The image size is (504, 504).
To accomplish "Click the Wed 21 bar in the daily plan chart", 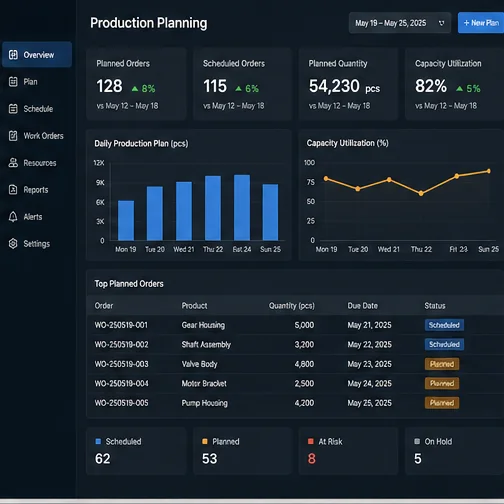I will [x=184, y=211].
